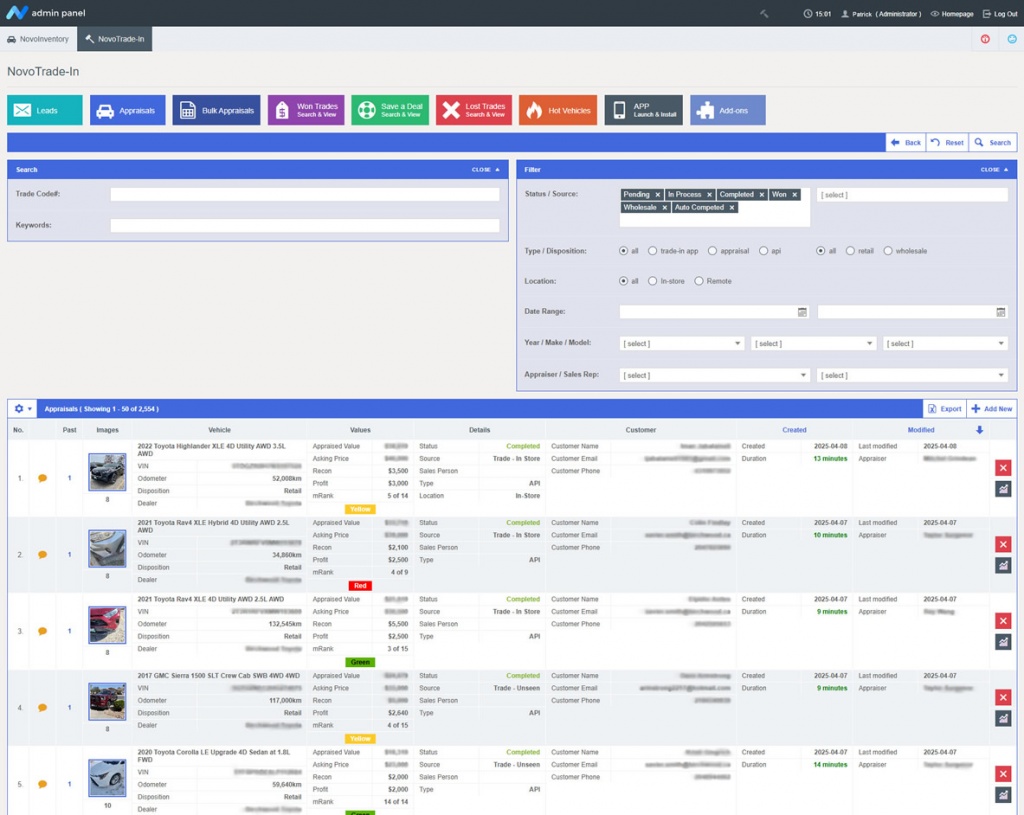
Task: Open the 2021 Rav4 XLE red car thumbnail
Action: coord(107,624)
